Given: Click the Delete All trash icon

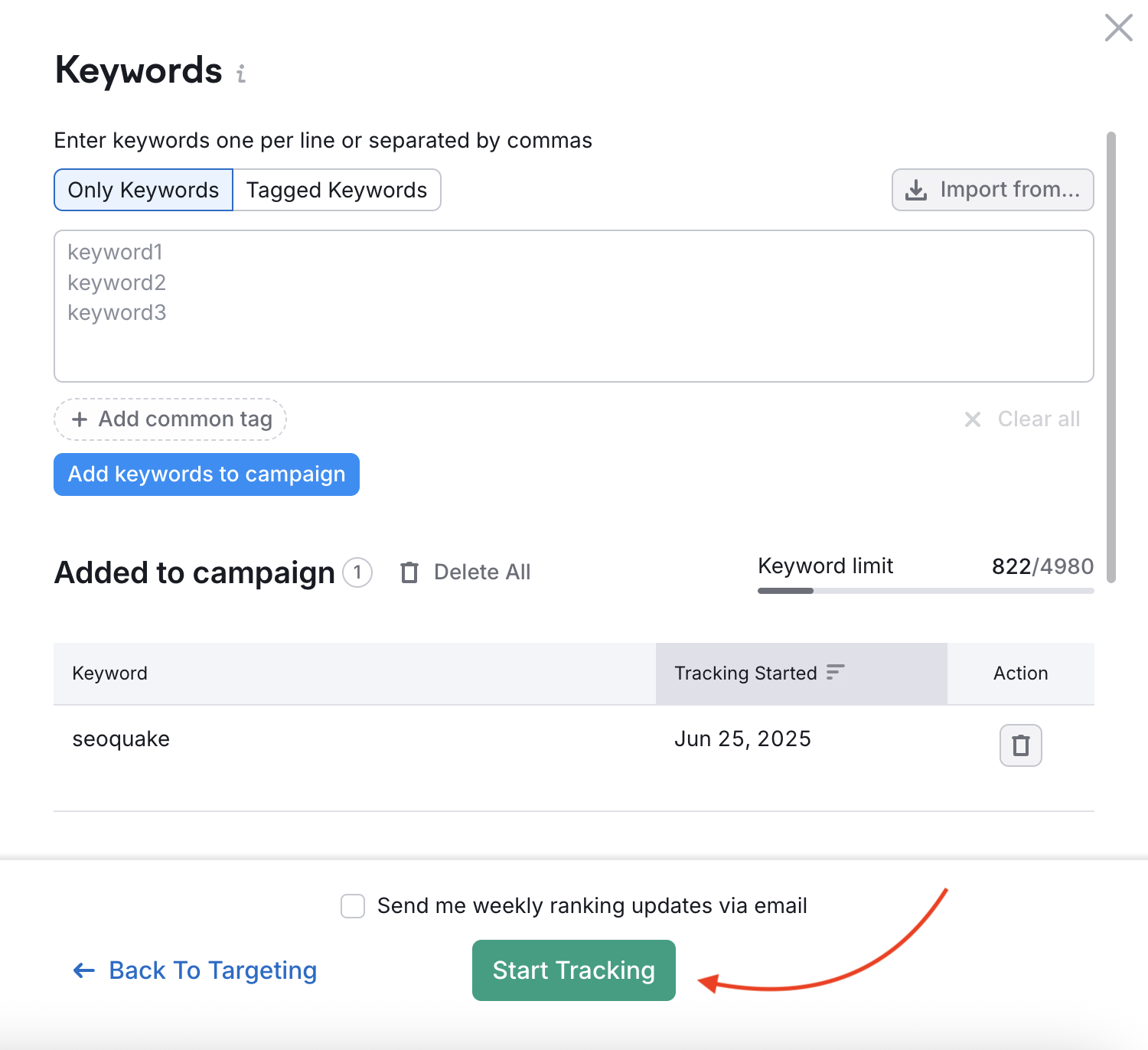Looking at the screenshot, I should point(409,572).
